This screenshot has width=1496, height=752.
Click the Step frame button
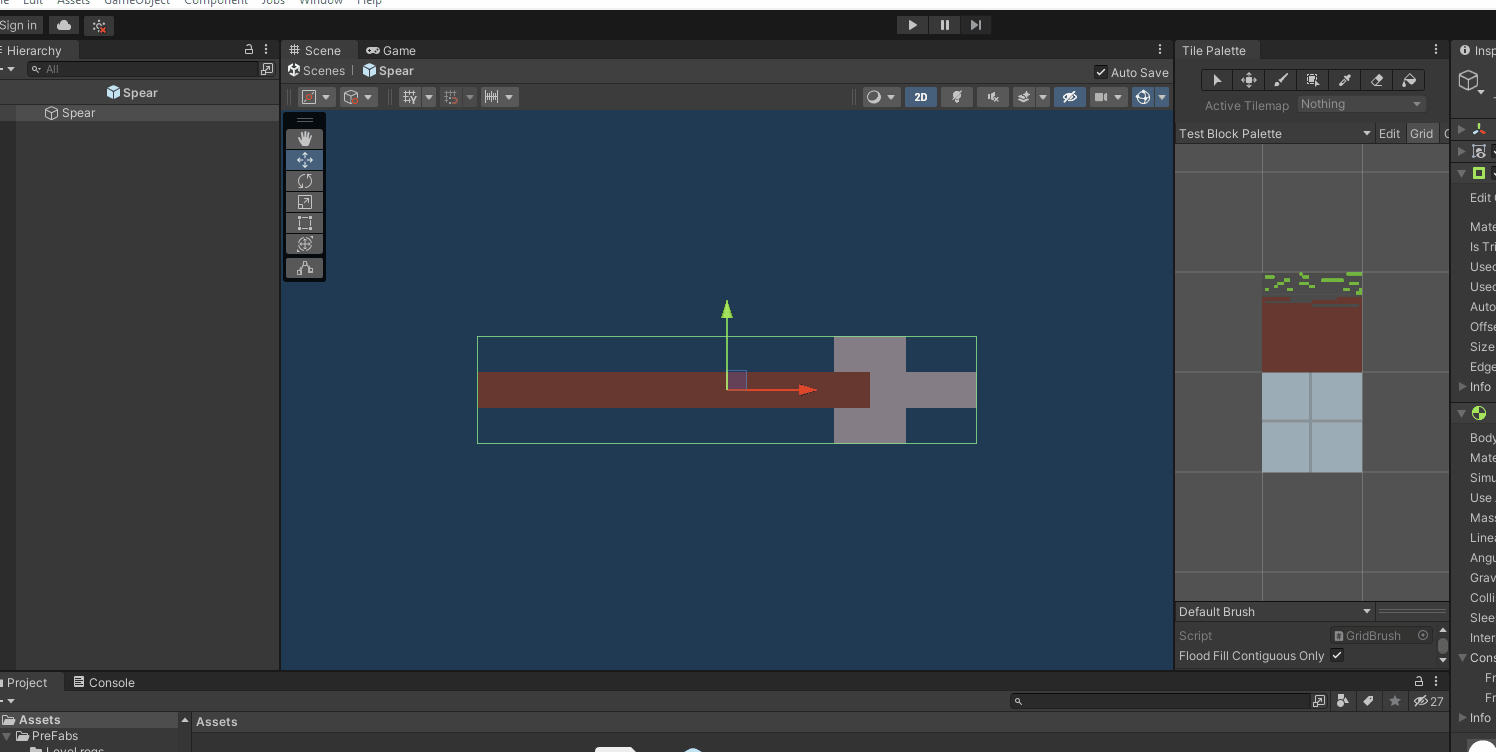click(976, 25)
